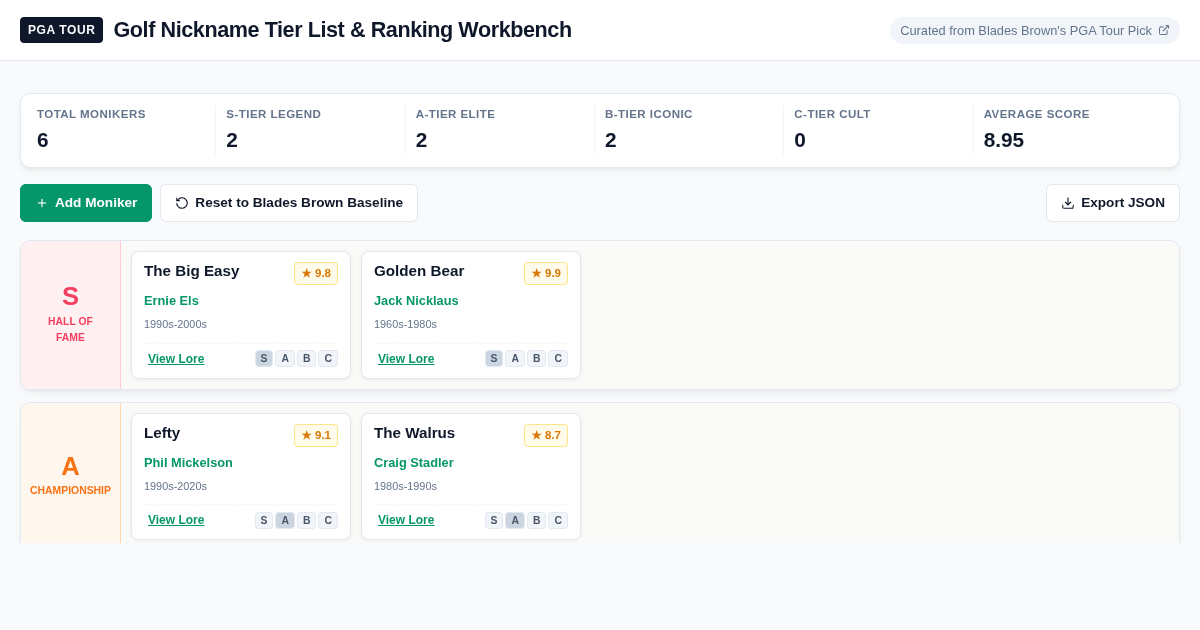Click Golden Bear card title
1200x630 pixels.
(x=419, y=271)
